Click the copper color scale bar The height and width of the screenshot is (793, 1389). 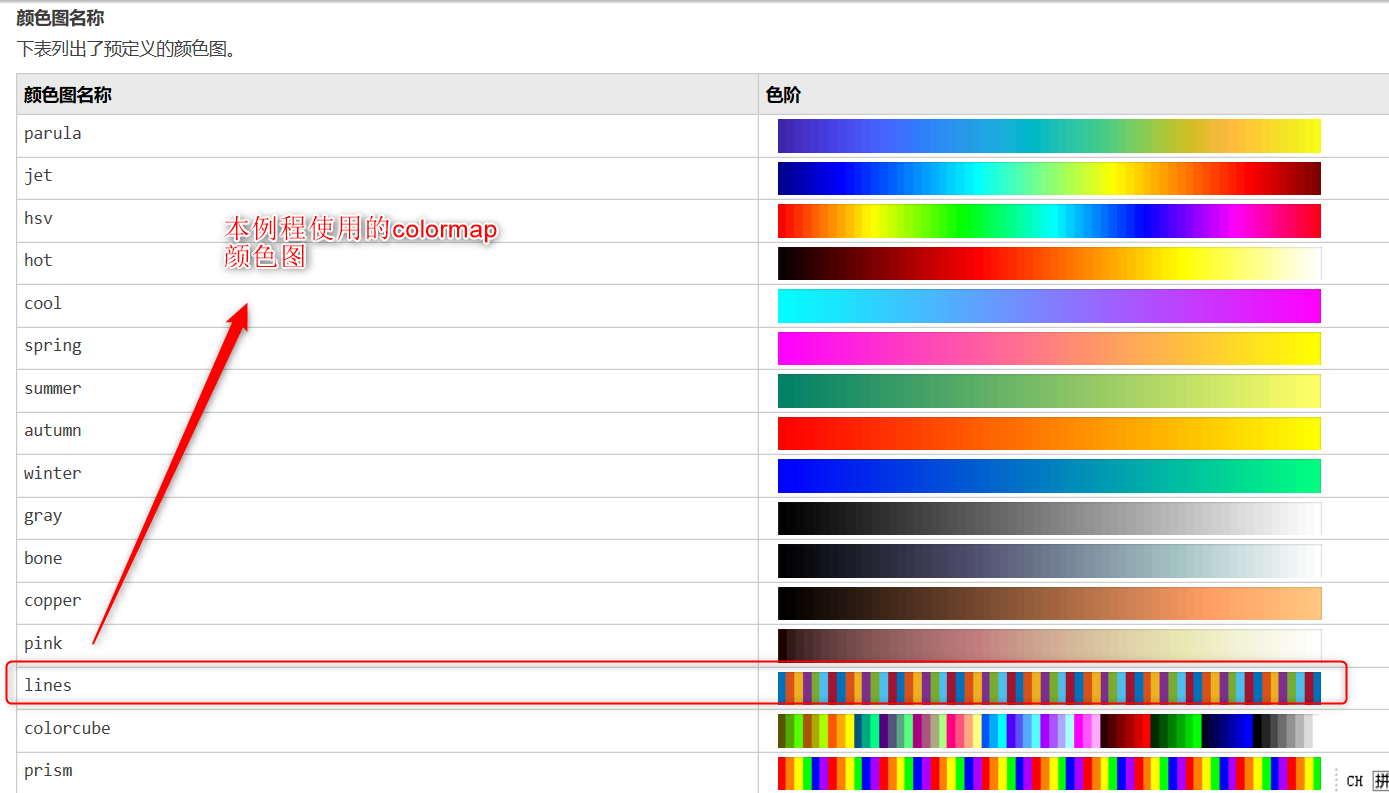[1049, 603]
